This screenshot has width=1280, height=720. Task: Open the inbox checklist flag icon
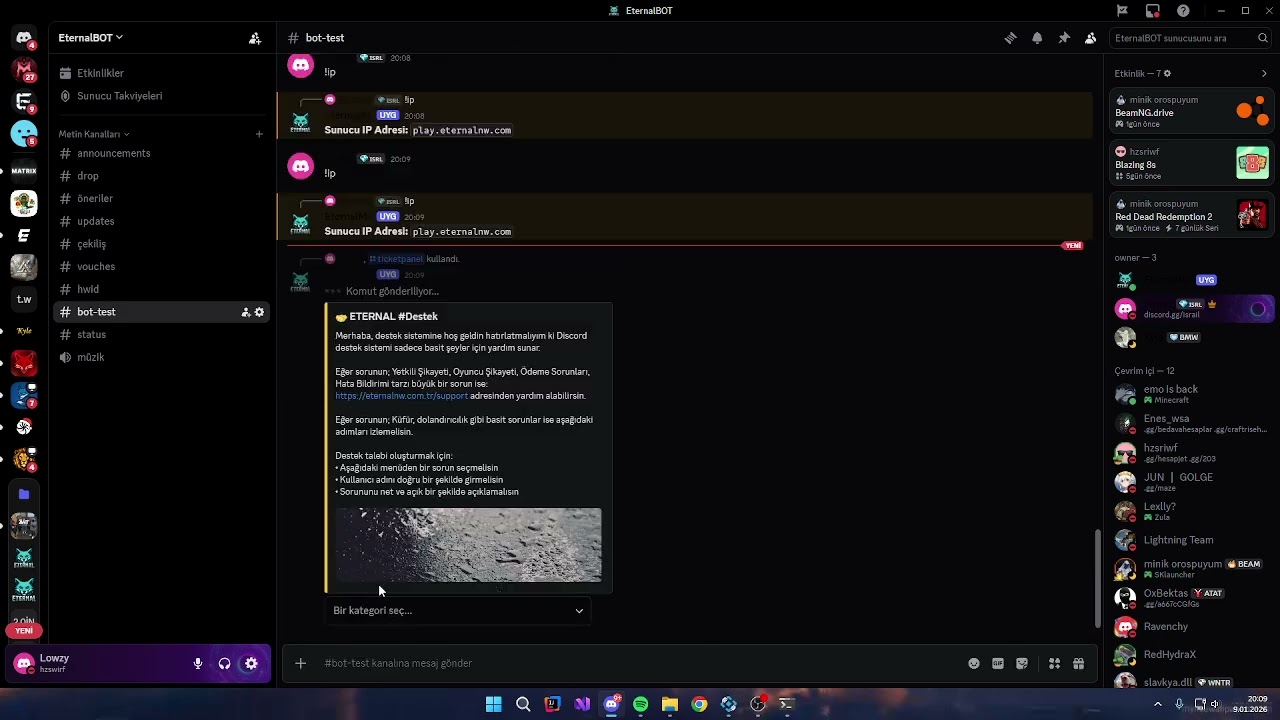(1122, 11)
